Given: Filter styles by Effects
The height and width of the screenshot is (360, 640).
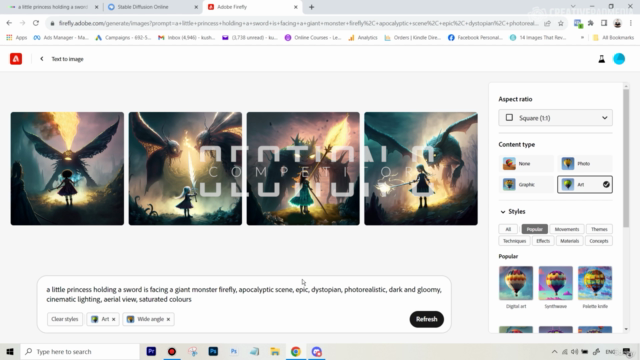Looking at the screenshot, I should pyautogui.click(x=543, y=241).
